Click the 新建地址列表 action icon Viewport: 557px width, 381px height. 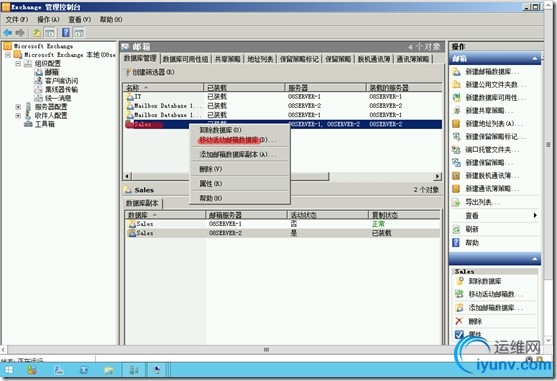tap(456, 124)
